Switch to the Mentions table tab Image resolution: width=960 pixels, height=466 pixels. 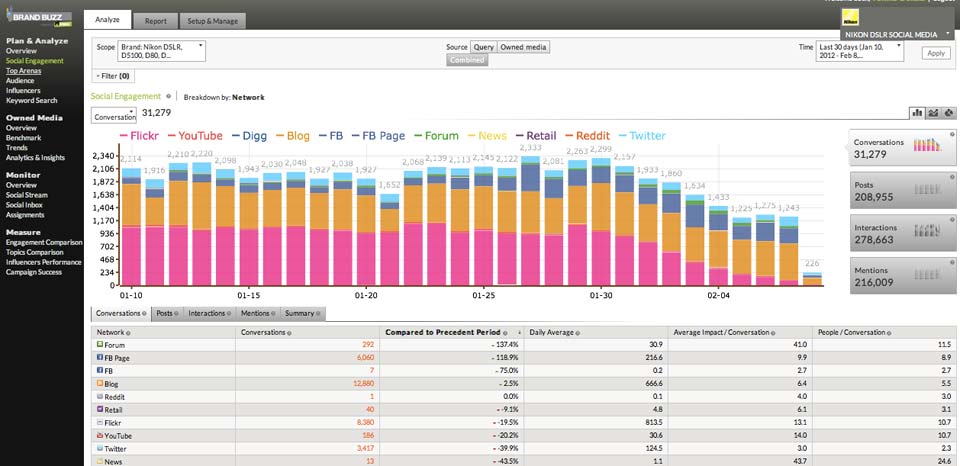tap(258, 314)
